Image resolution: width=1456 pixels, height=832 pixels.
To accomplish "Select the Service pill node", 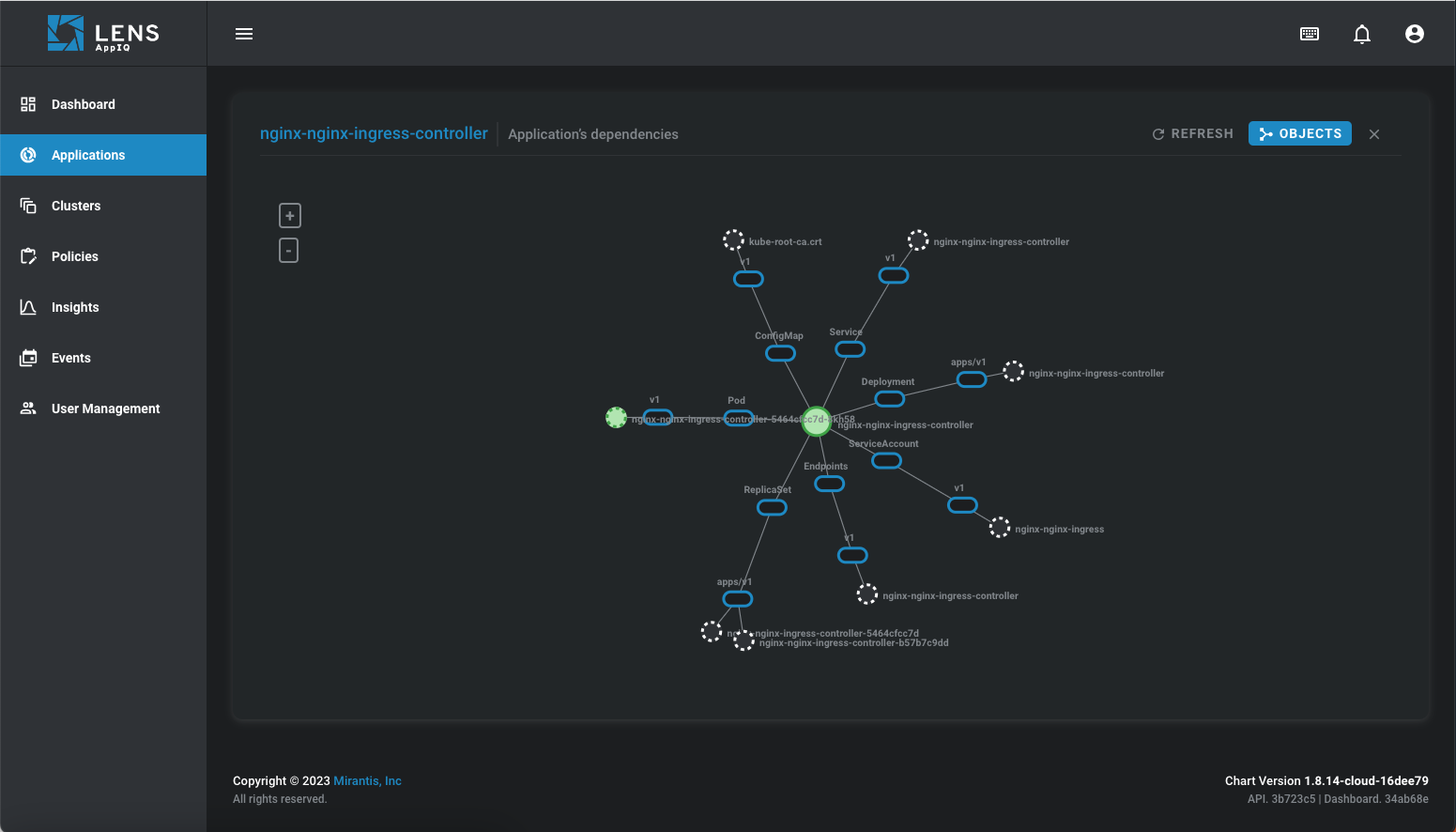I will click(850, 349).
